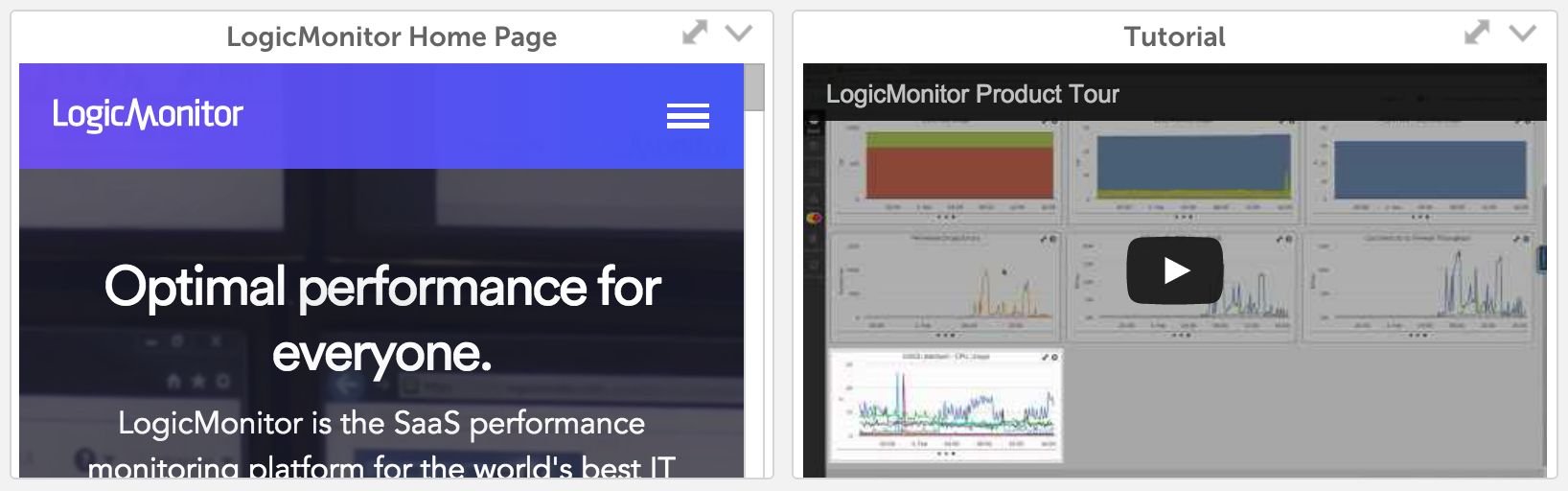The width and height of the screenshot is (1568, 491).
Task: Play the LogicMonitor Product Tour video
Action: [x=1175, y=270]
